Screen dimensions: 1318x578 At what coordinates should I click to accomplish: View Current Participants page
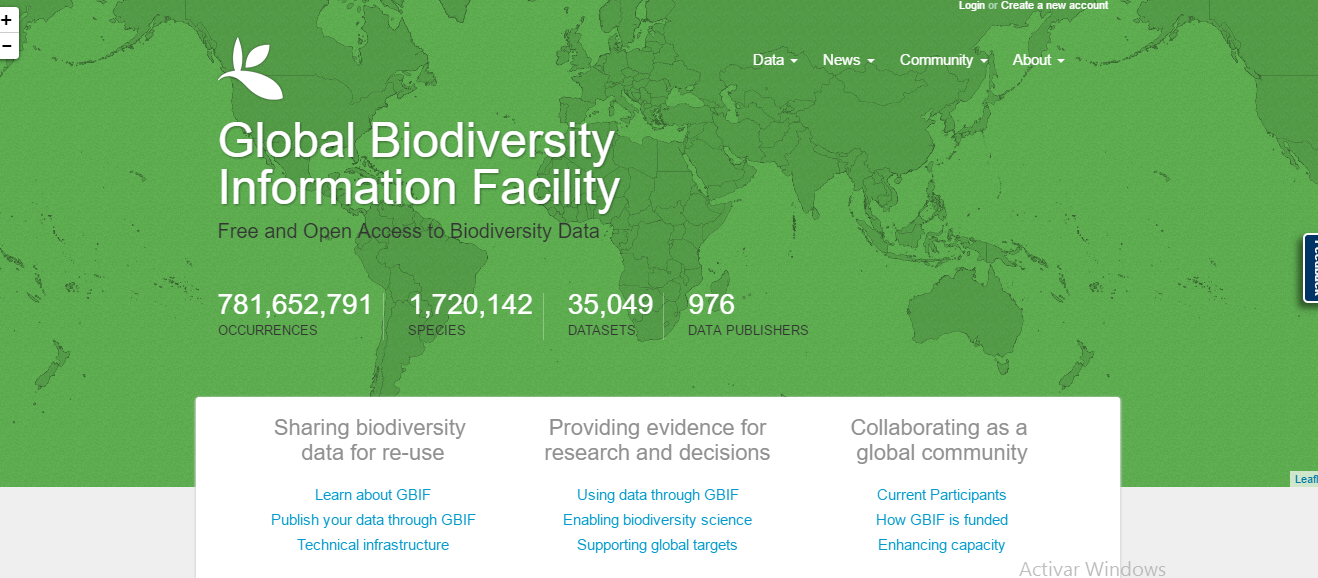coord(941,495)
